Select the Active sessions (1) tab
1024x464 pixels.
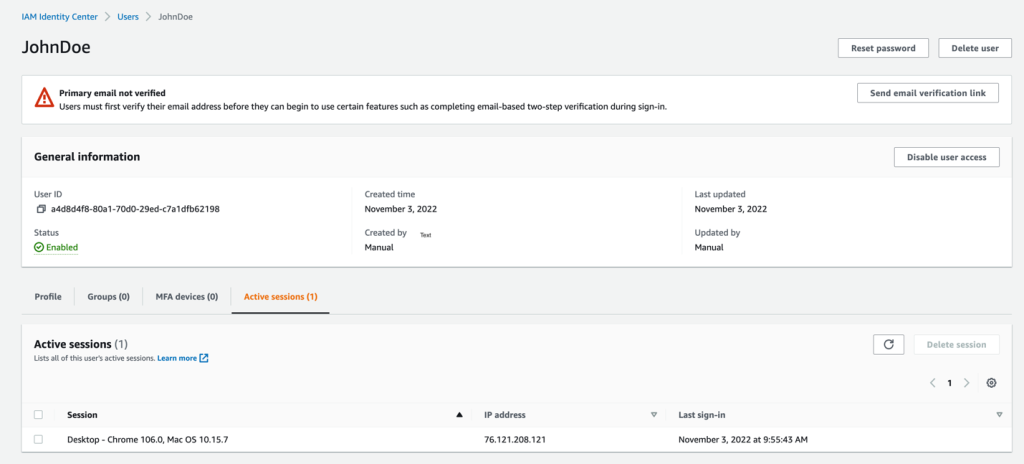(280, 297)
